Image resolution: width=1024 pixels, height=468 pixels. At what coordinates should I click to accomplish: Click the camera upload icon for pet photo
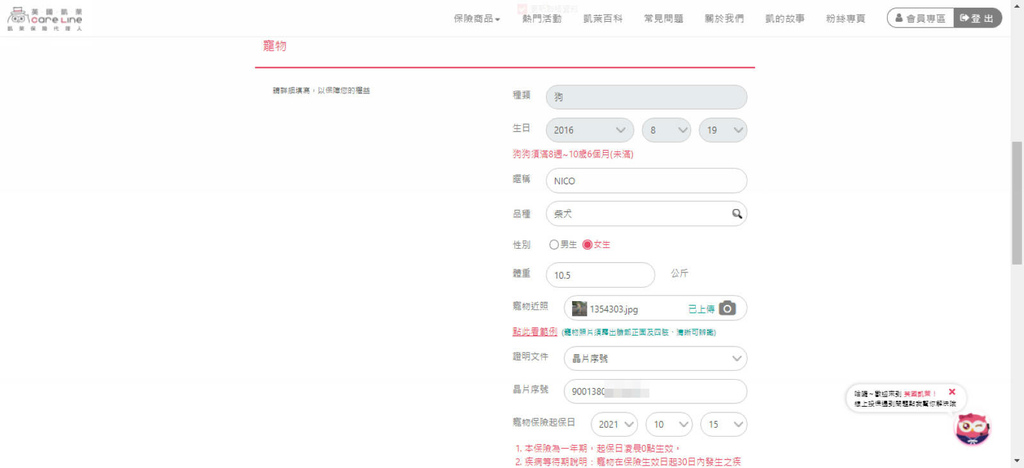pyautogui.click(x=728, y=308)
